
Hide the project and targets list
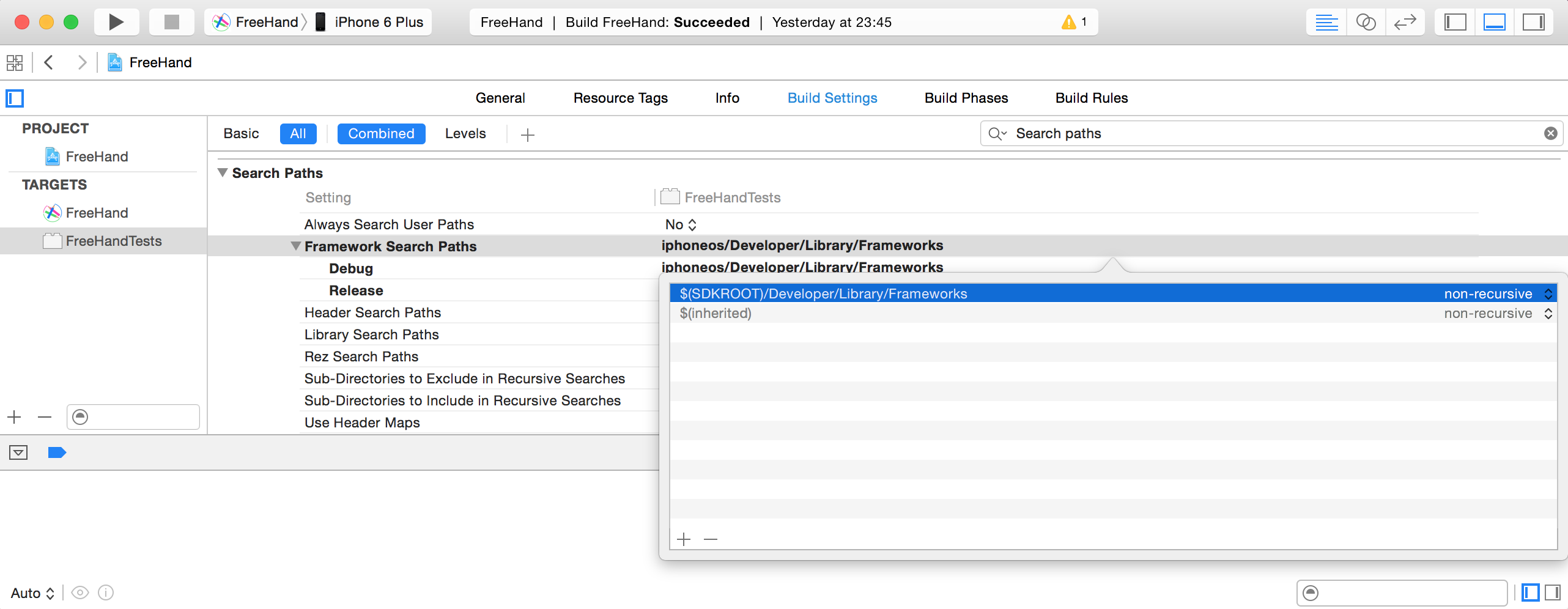15,98
